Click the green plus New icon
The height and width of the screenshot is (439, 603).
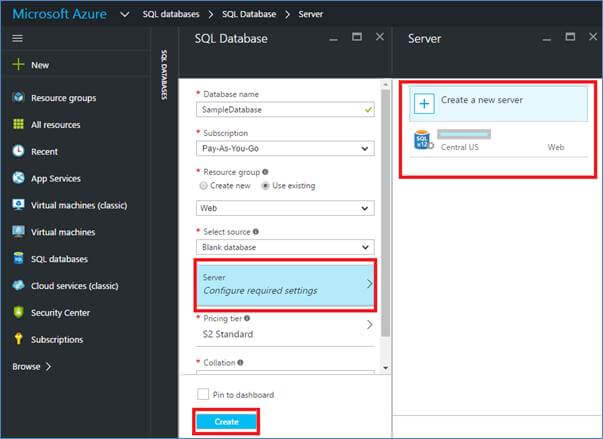(18, 64)
